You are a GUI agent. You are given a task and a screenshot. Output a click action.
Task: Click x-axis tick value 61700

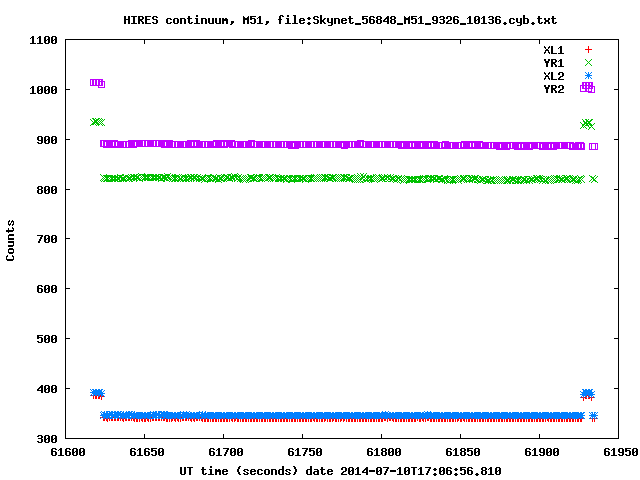pos(226,452)
